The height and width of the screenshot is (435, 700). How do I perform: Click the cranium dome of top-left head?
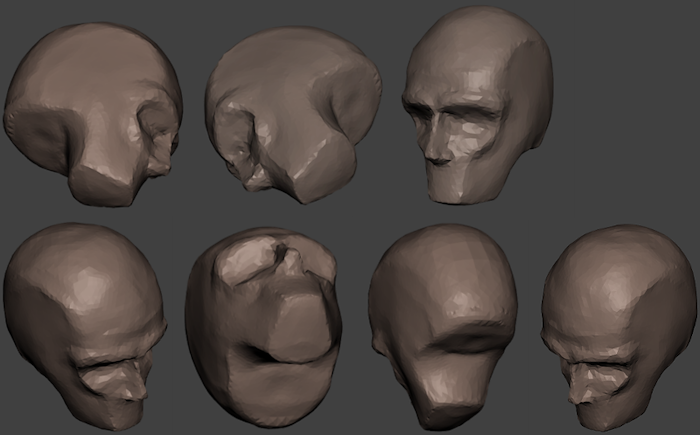click(x=90, y=60)
